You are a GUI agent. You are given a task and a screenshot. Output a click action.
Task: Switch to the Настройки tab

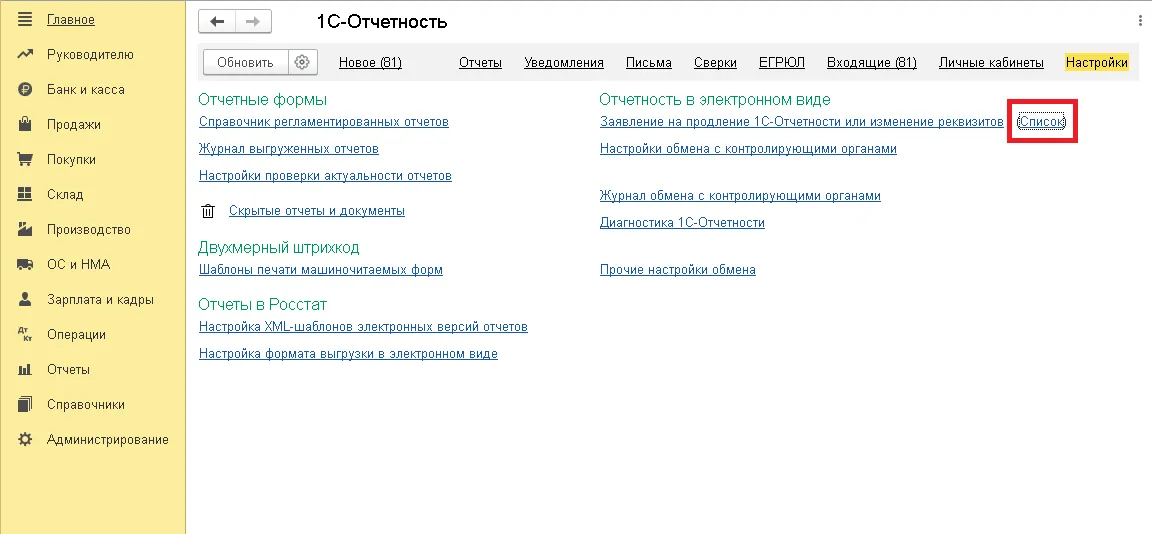1096,62
